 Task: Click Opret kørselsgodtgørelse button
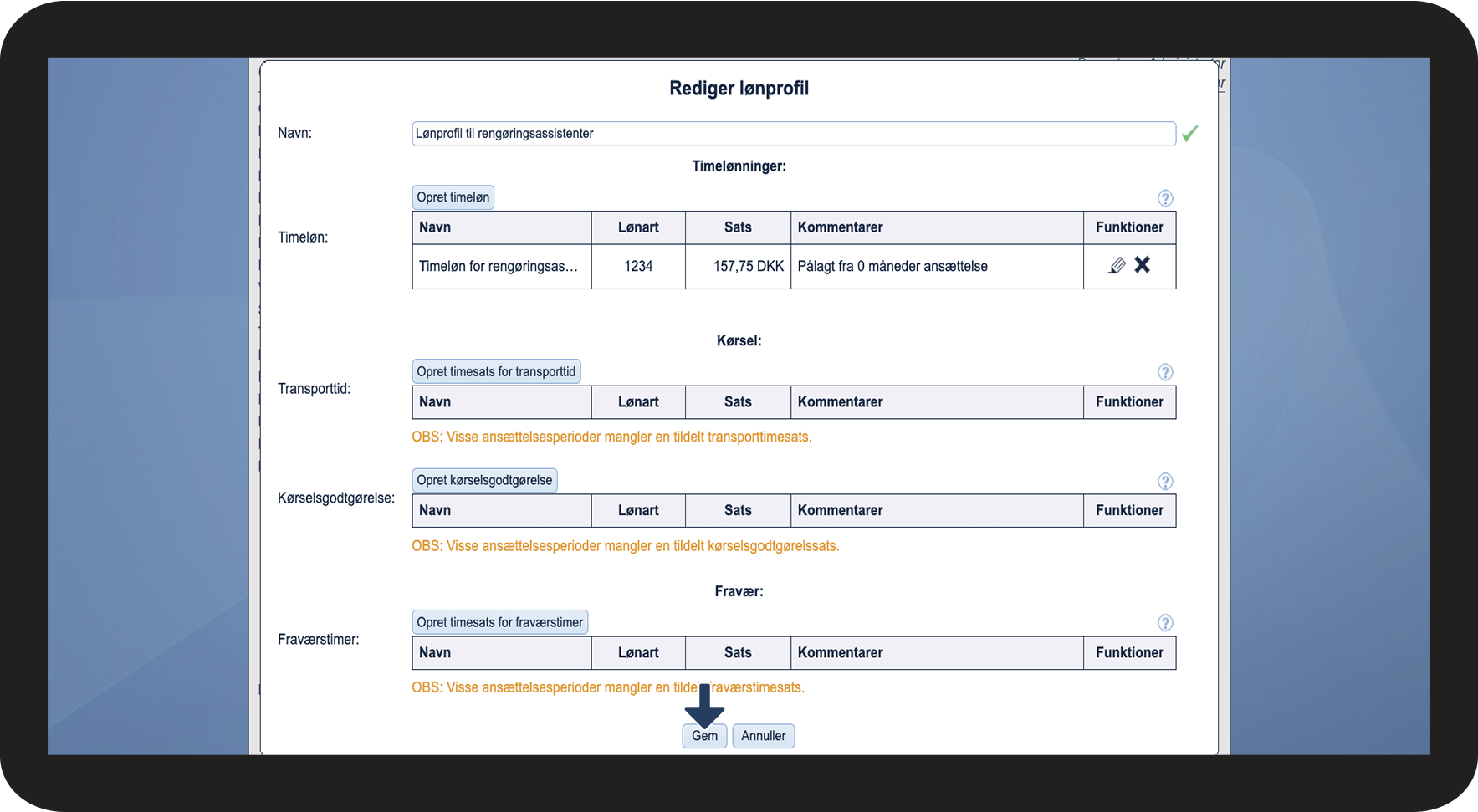[484, 480]
